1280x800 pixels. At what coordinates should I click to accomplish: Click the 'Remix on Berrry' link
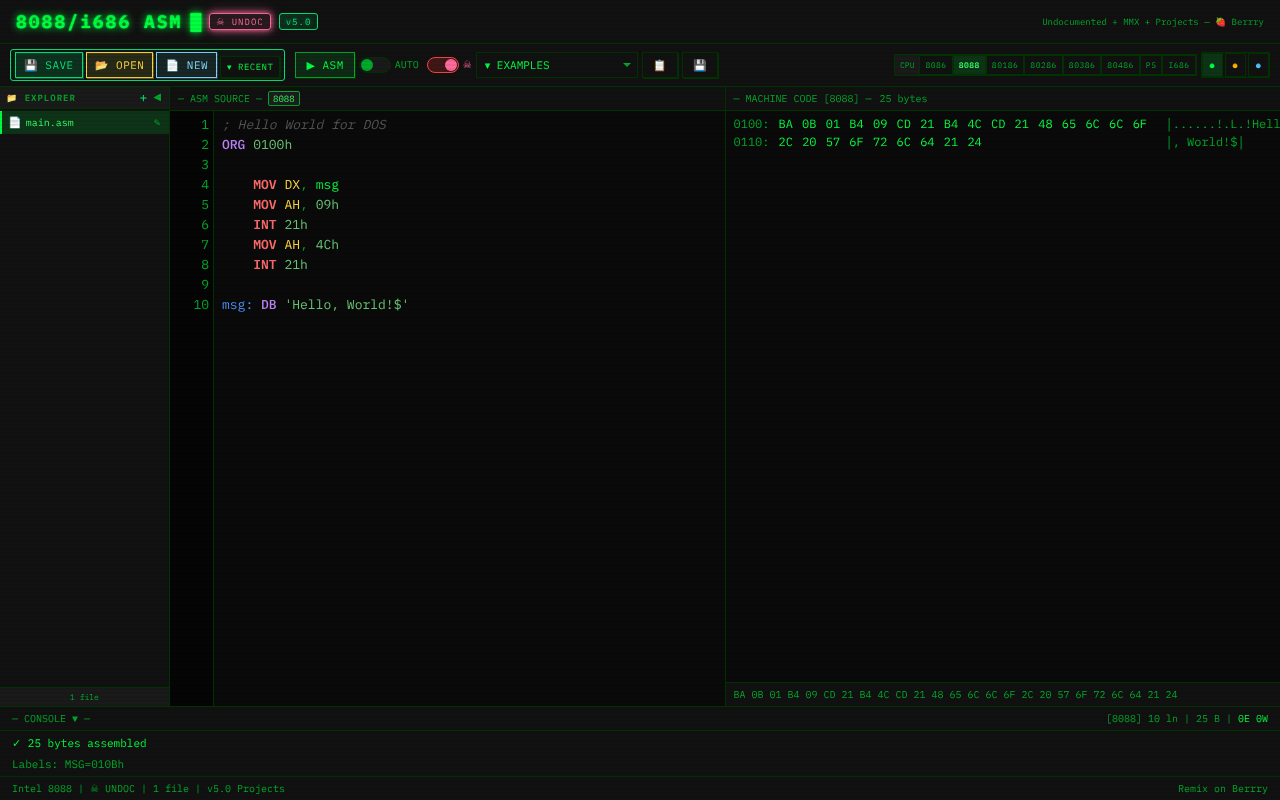pyautogui.click(x=1223, y=789)
